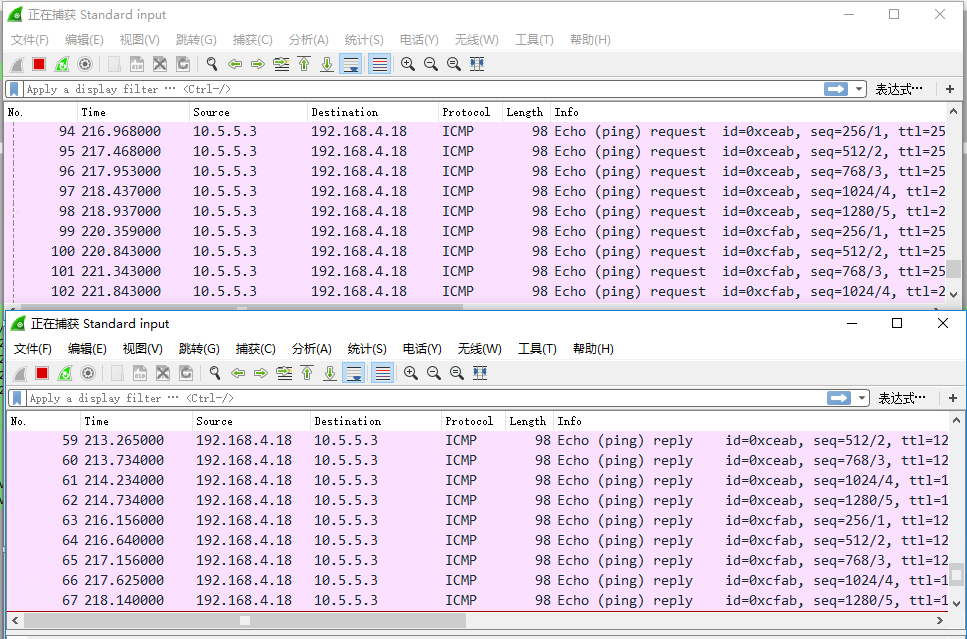Viewport: 967px width, 639px height.
Task: Select Resize columns icon in top window
Action: pyautogui.click(x=477, y=64)
